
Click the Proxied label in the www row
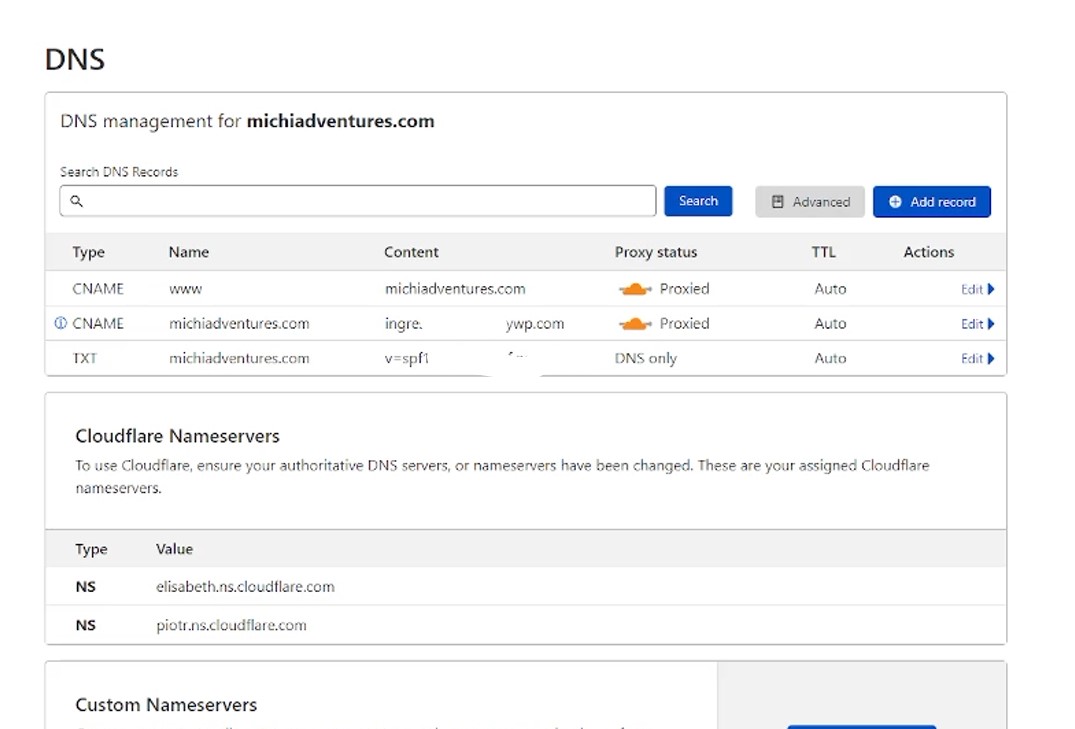point(684,289)
